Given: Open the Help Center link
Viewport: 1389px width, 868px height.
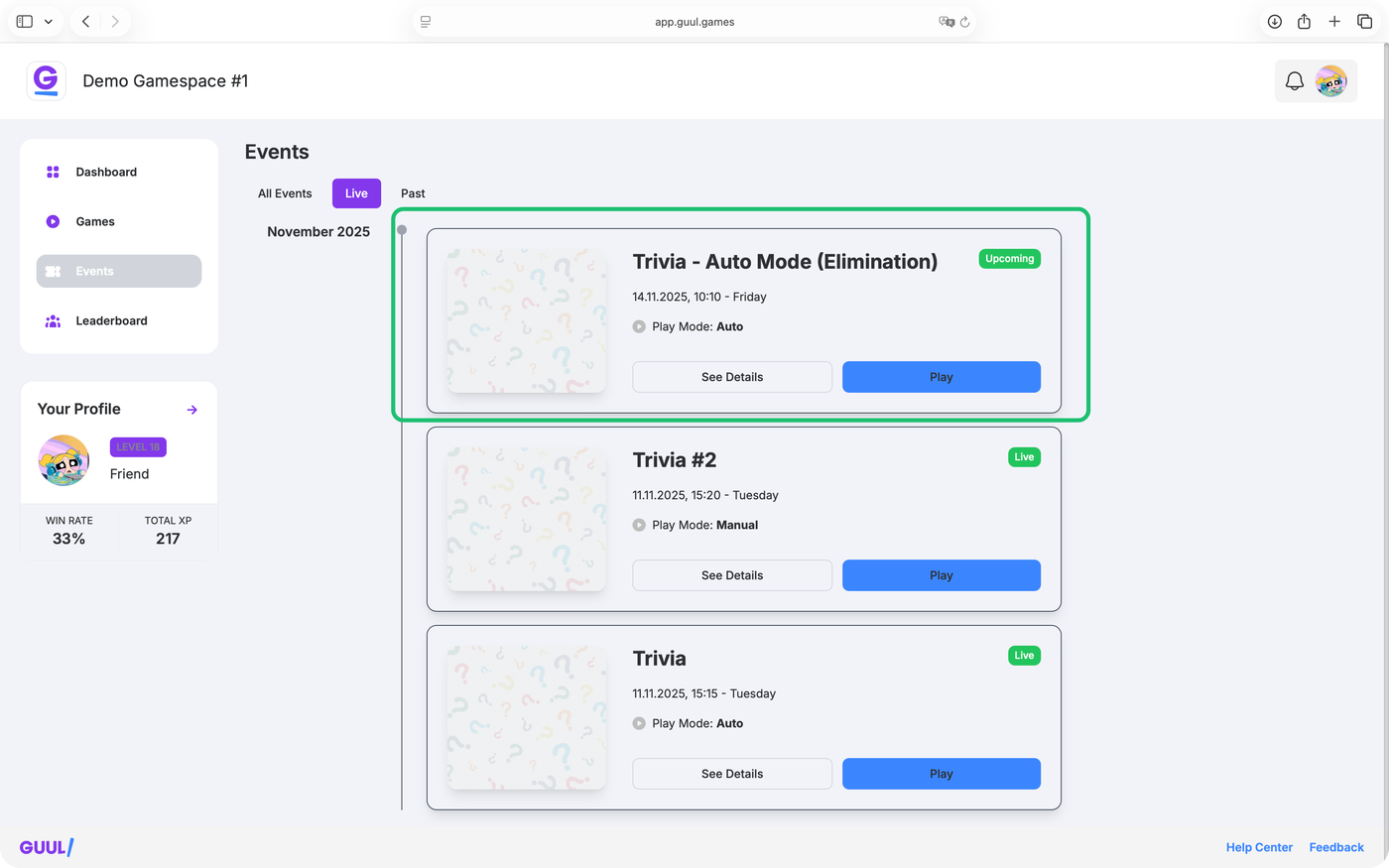Looking at the screenshot, I should [x=1259, y=847].
